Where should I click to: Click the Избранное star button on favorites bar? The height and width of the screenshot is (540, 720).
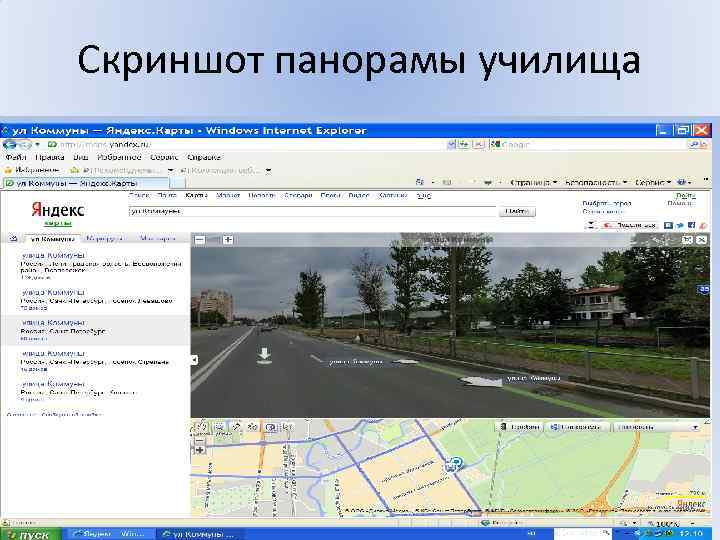(32, 170)
